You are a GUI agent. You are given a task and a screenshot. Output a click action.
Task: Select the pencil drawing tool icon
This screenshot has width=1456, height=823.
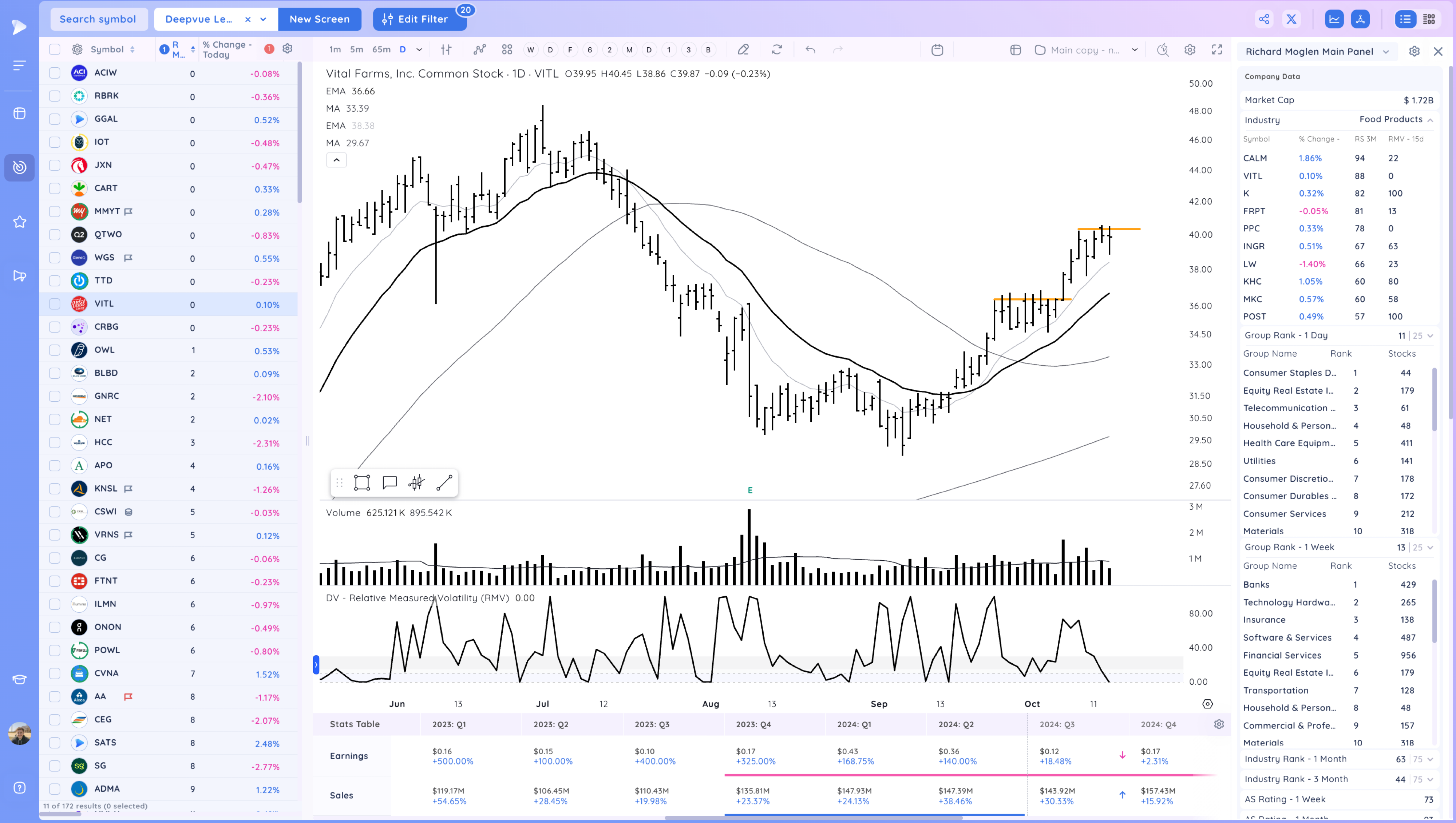(x=743, y=50)
